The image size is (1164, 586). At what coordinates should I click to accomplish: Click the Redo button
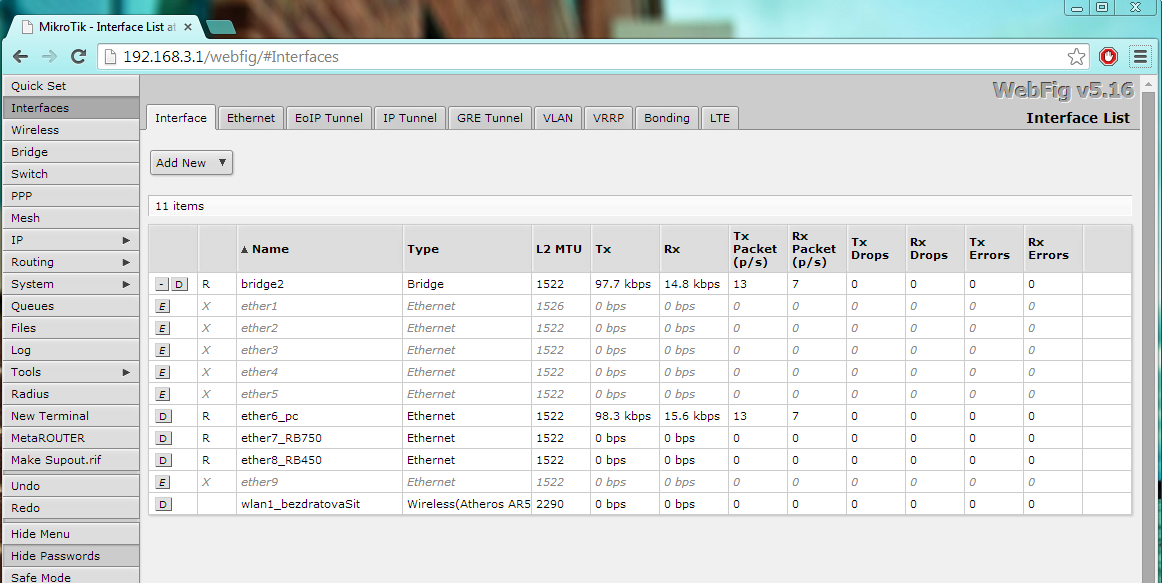point(71,508)
